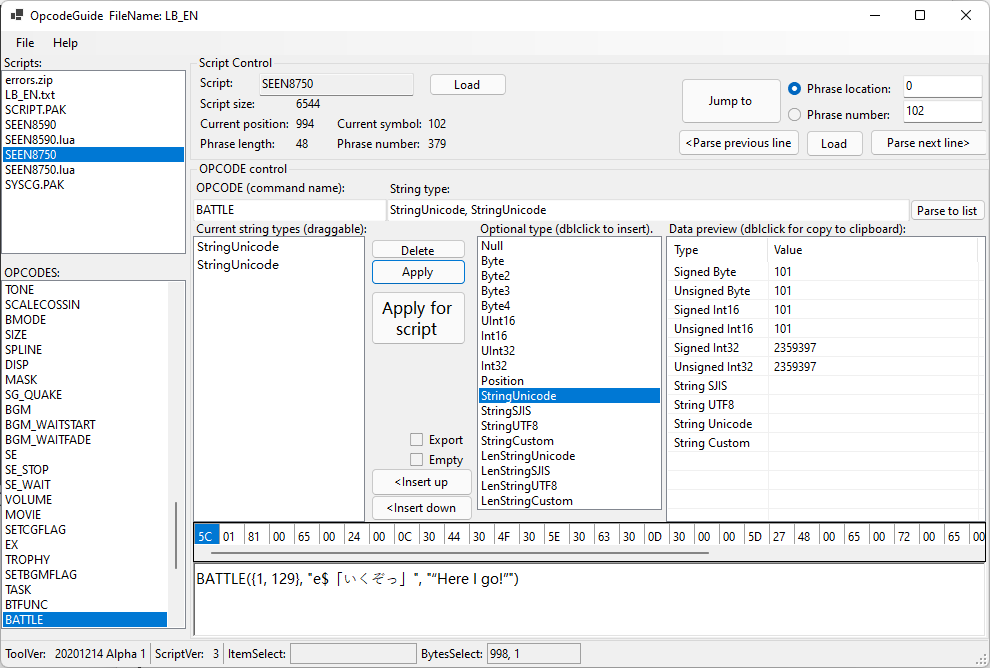990x668 pixels.
Task: Click the Parse to list button
Action: 946,210
